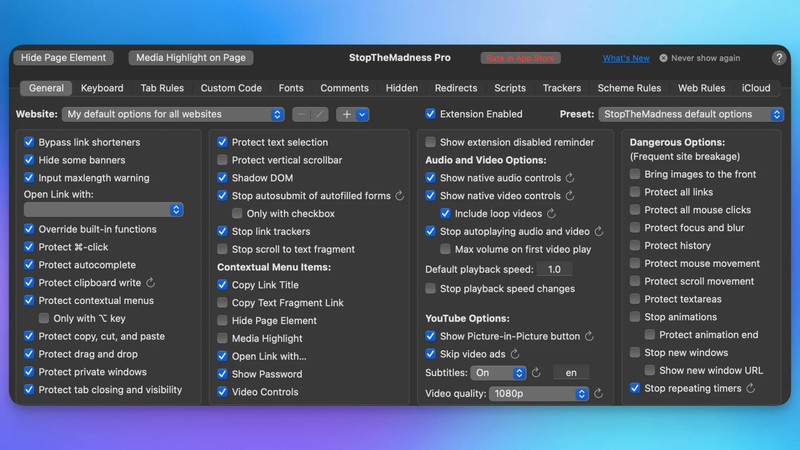Viewport: 800px width, 450px height.
Task: Click reload icon beside Video quality dropdown
Action: pyautogui.click(x=598, y=394)
